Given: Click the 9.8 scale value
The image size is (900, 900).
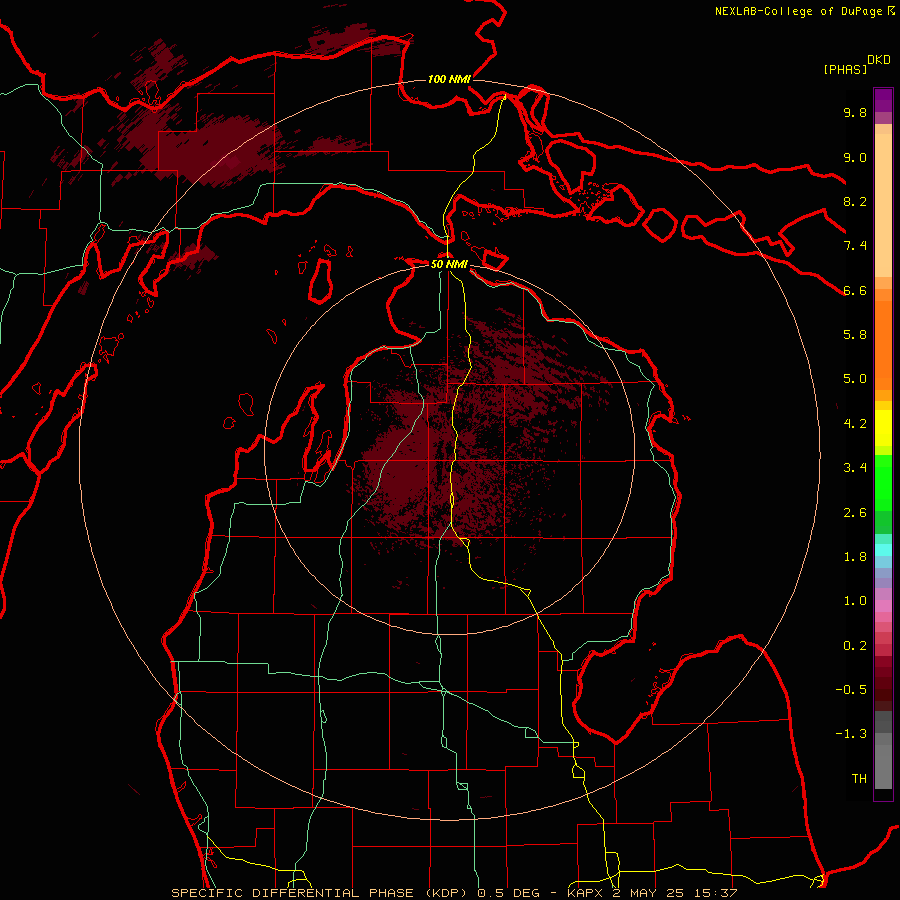Looking at the screenshot, I should click(855, 112).
